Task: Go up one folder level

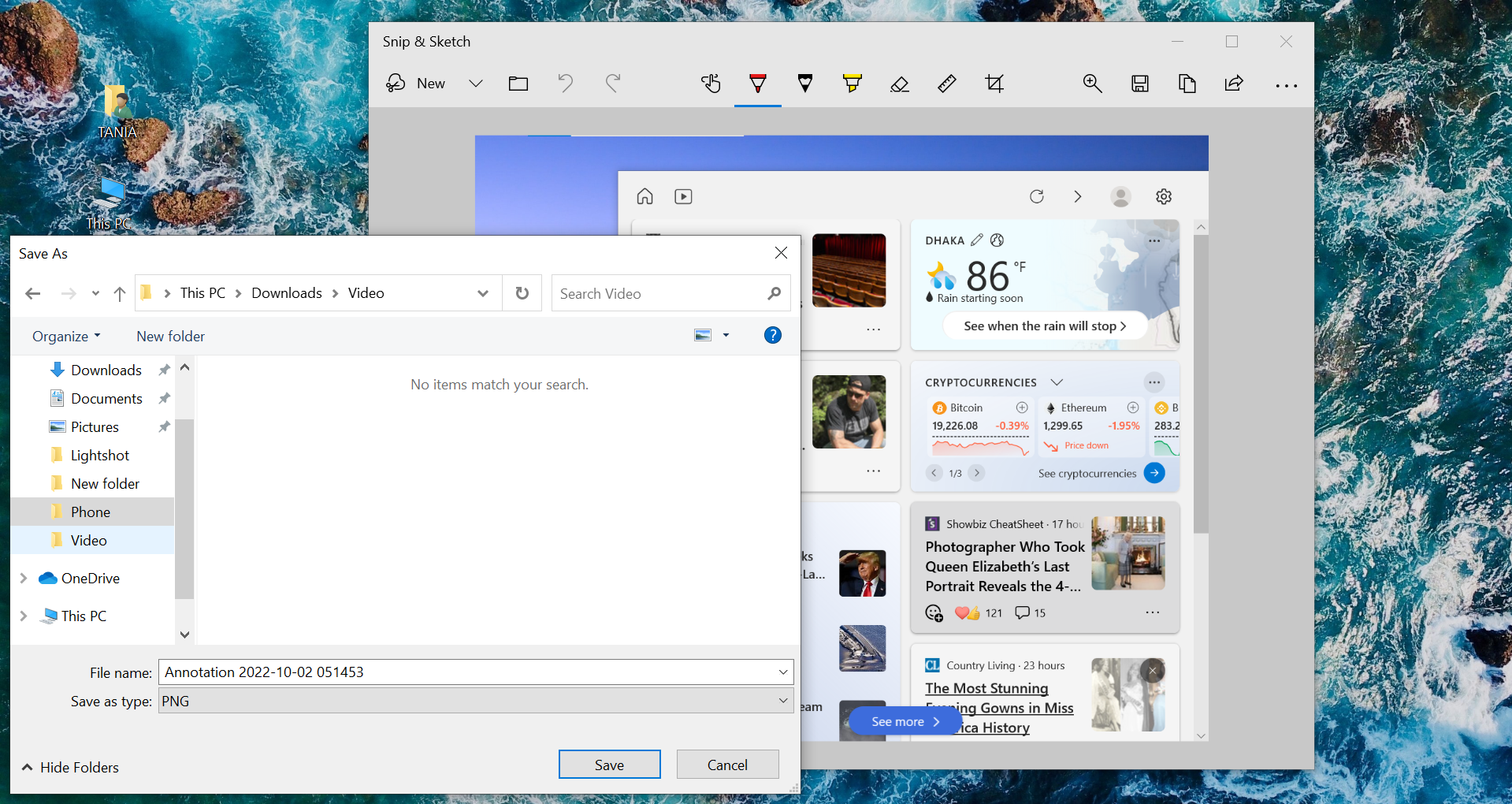Action: [x=120, y=294]
